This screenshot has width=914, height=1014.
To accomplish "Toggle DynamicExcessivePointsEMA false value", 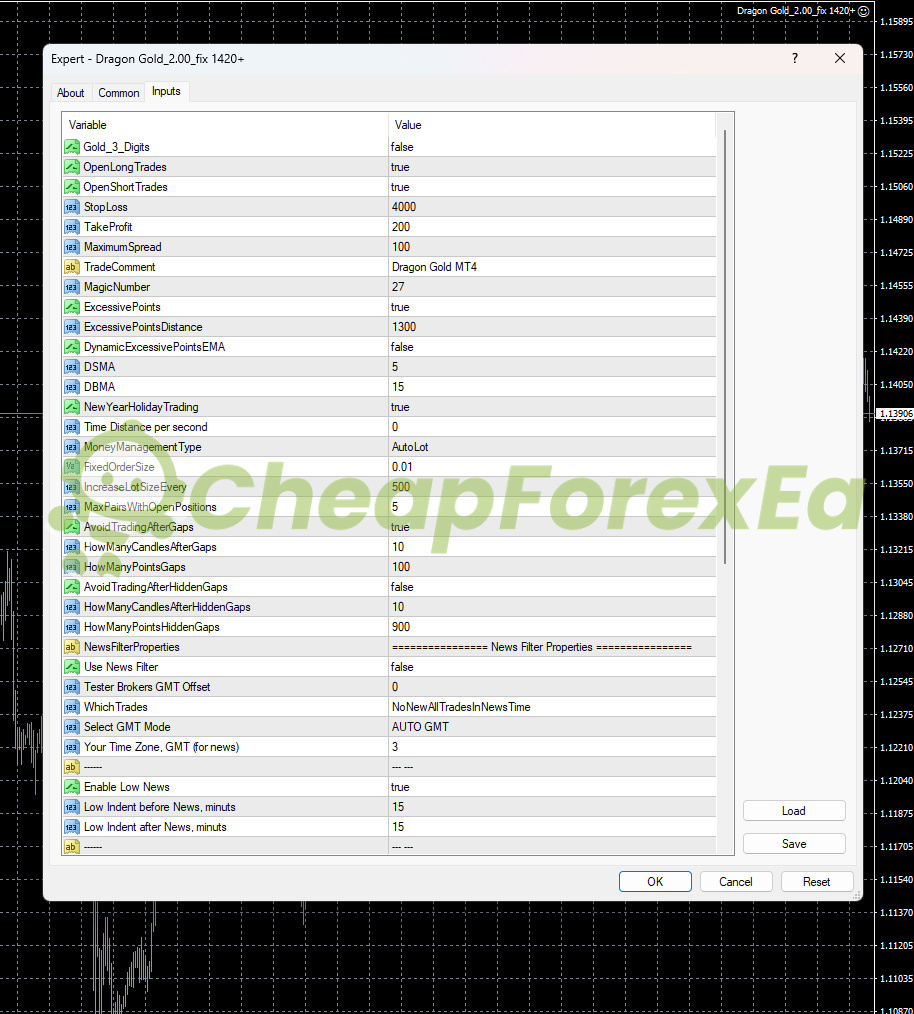I will click(x=552, y=347).
